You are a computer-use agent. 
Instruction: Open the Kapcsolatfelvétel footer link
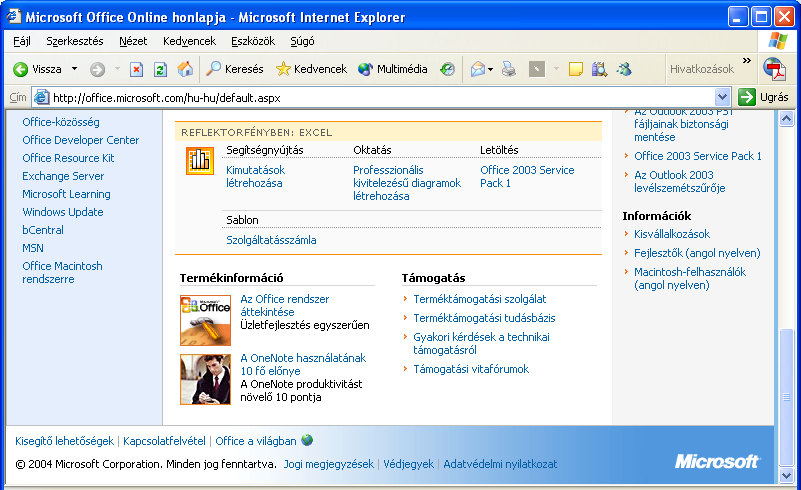164,441
